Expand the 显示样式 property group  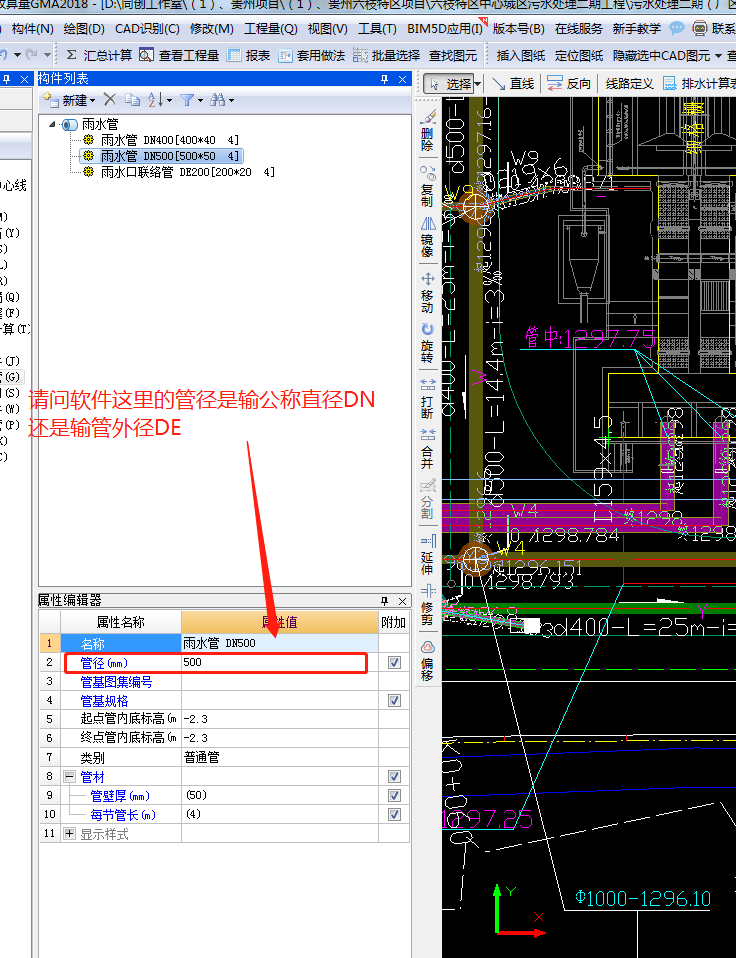[x=70, y=833]
